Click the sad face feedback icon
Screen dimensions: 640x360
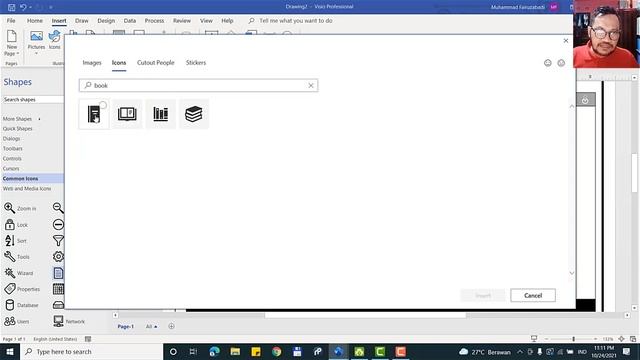(561, 63)
